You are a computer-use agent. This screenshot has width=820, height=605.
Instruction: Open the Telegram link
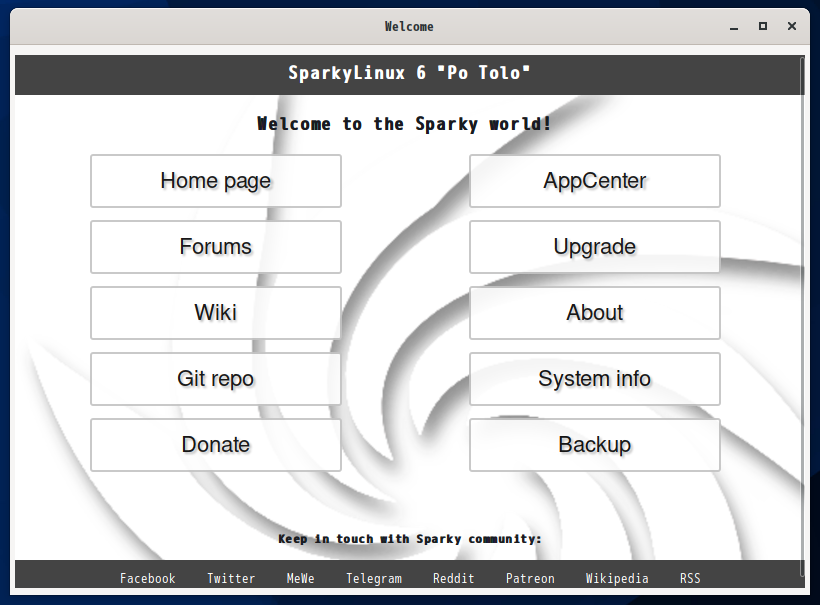point(374,578)
